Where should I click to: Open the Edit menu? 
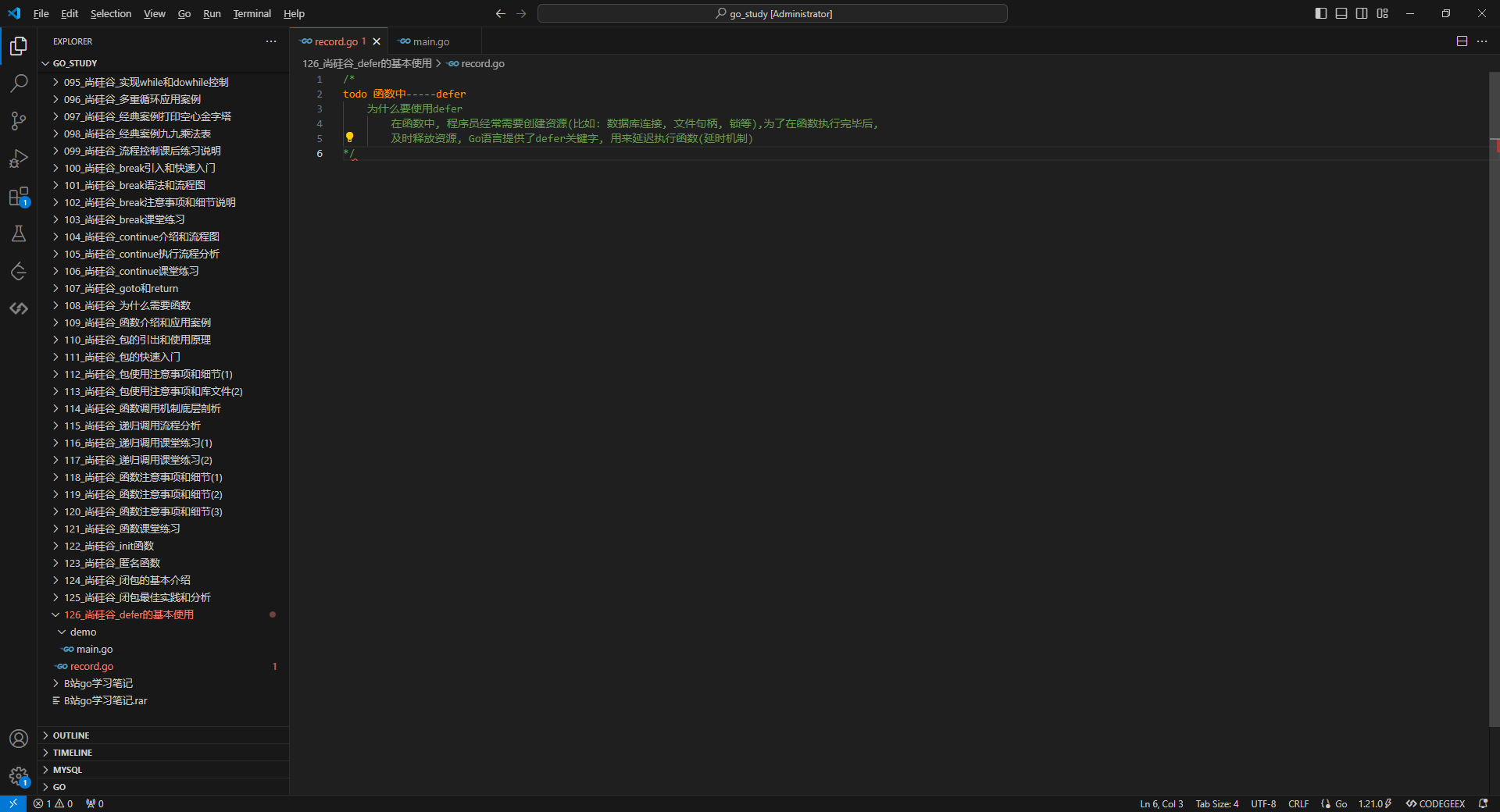[x=70, y=13]
